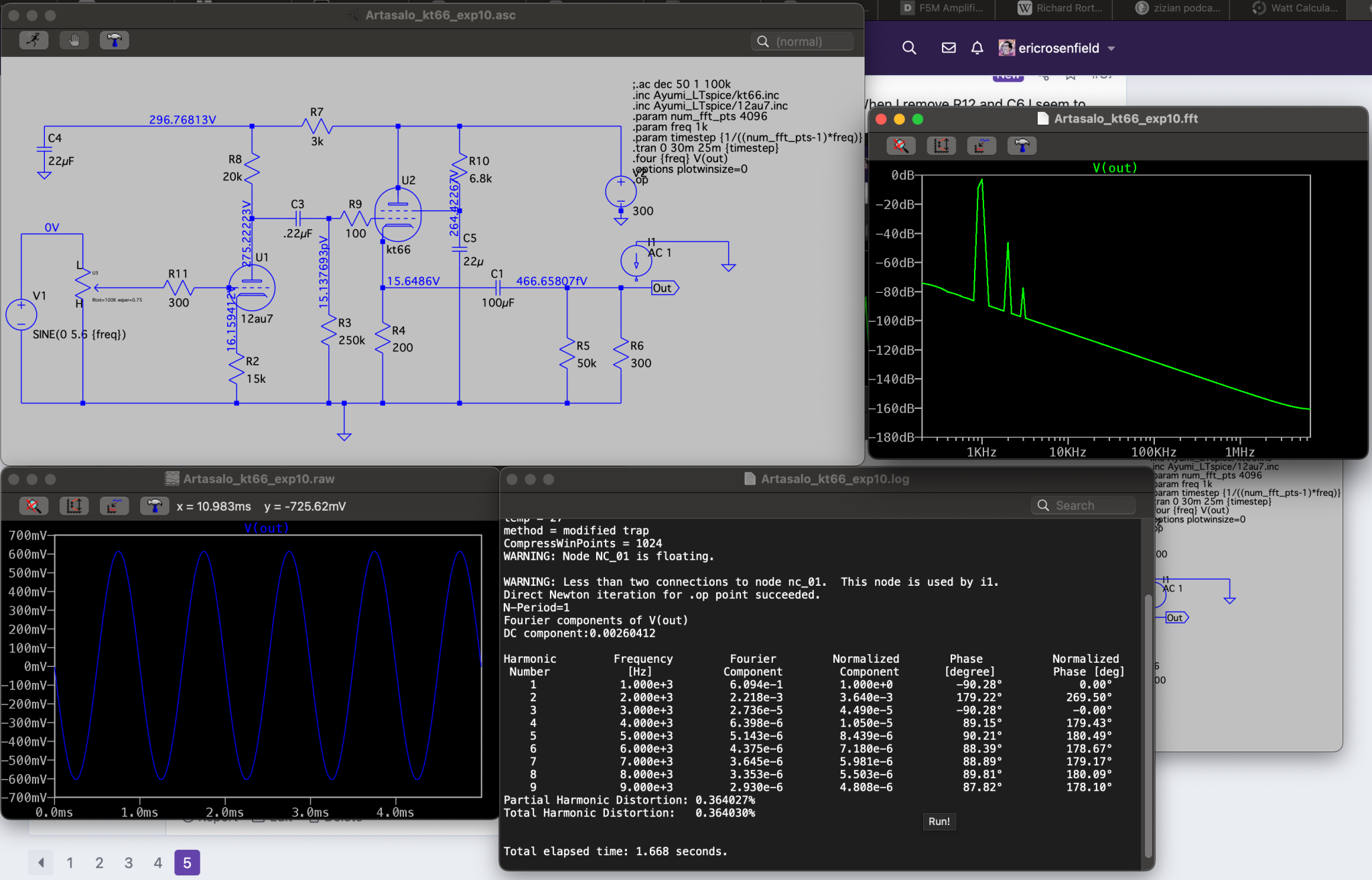Screen dimensions: 1372x880
Task: Click the U1 12au7 tube symbol in the schematic
Action: point(252,288)
